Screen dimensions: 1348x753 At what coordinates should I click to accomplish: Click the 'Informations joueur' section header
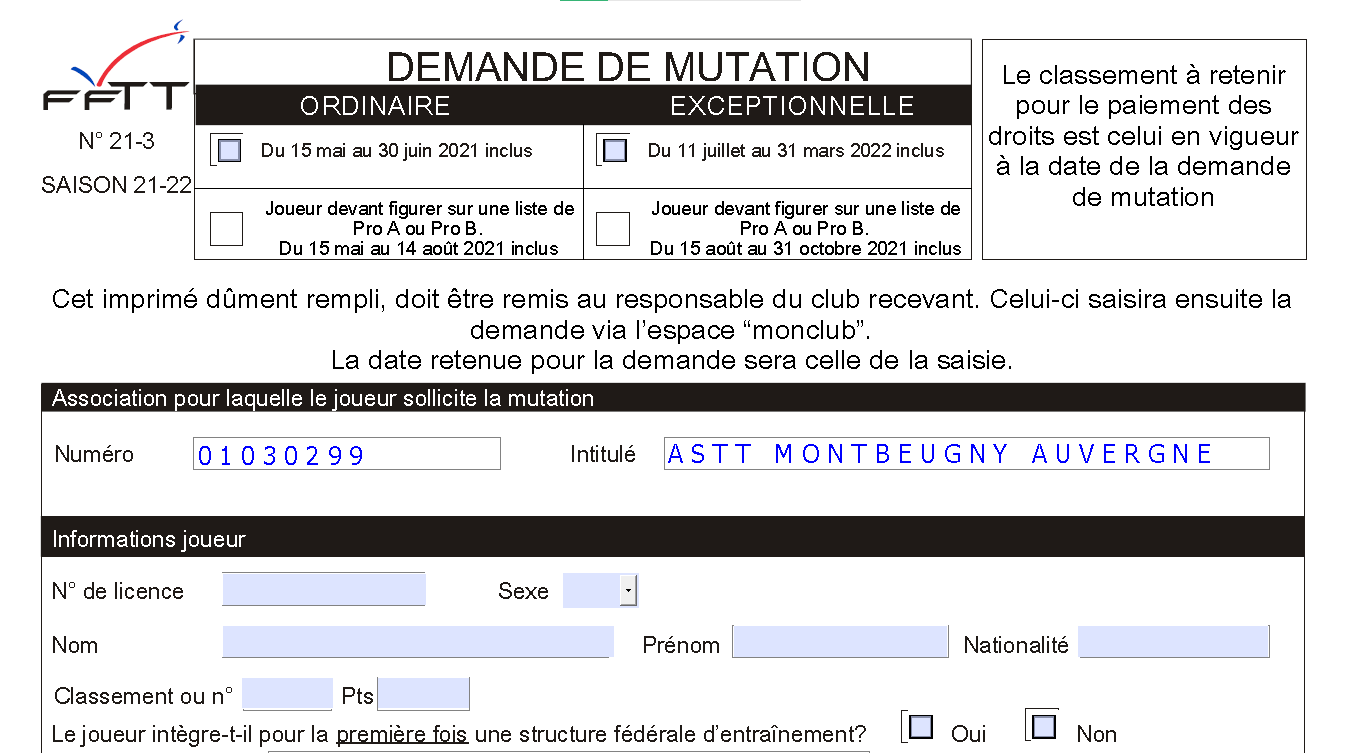pyautogui.click(x=674, y=539)
